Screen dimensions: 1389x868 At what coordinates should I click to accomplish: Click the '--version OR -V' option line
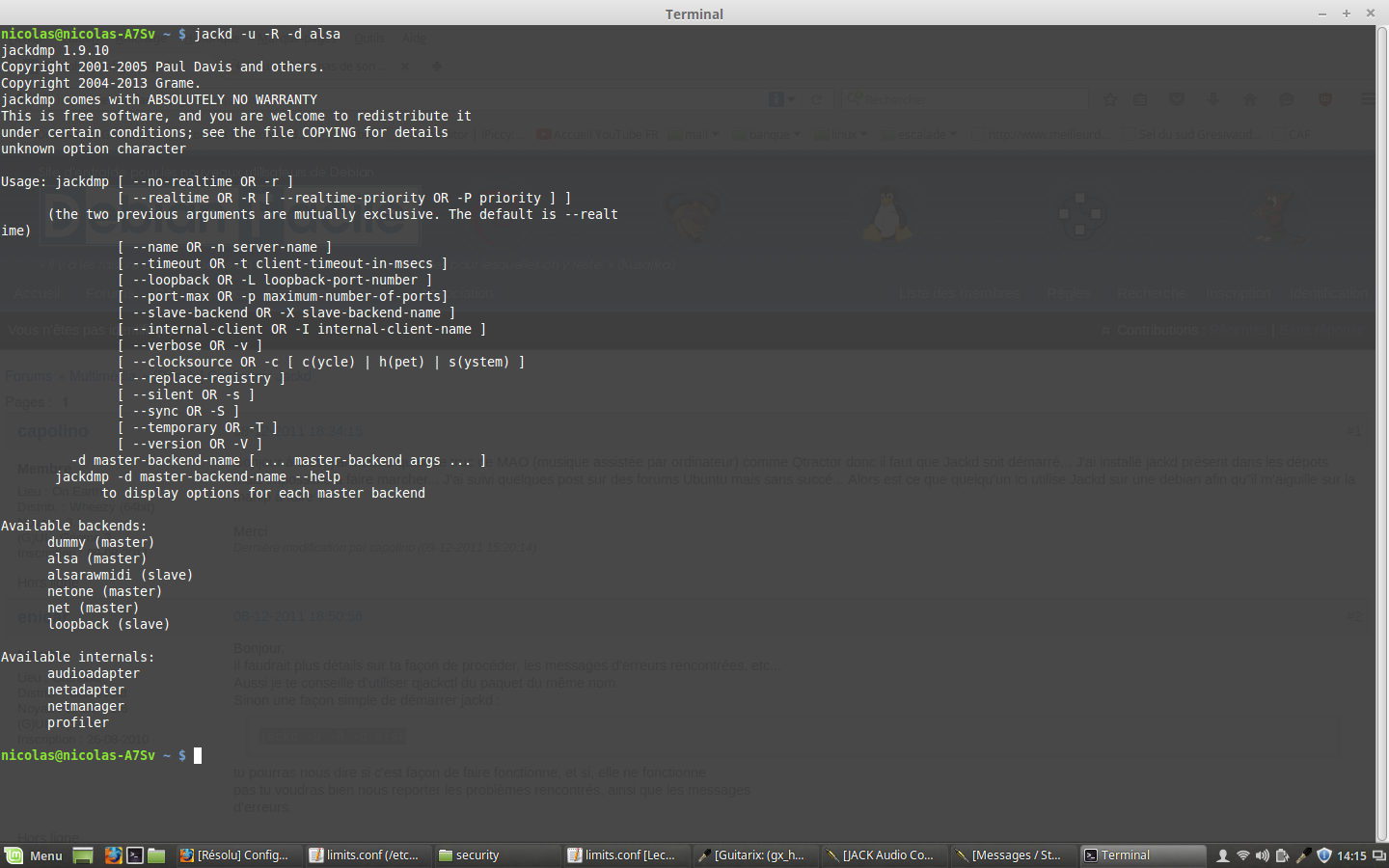(190, 444)
